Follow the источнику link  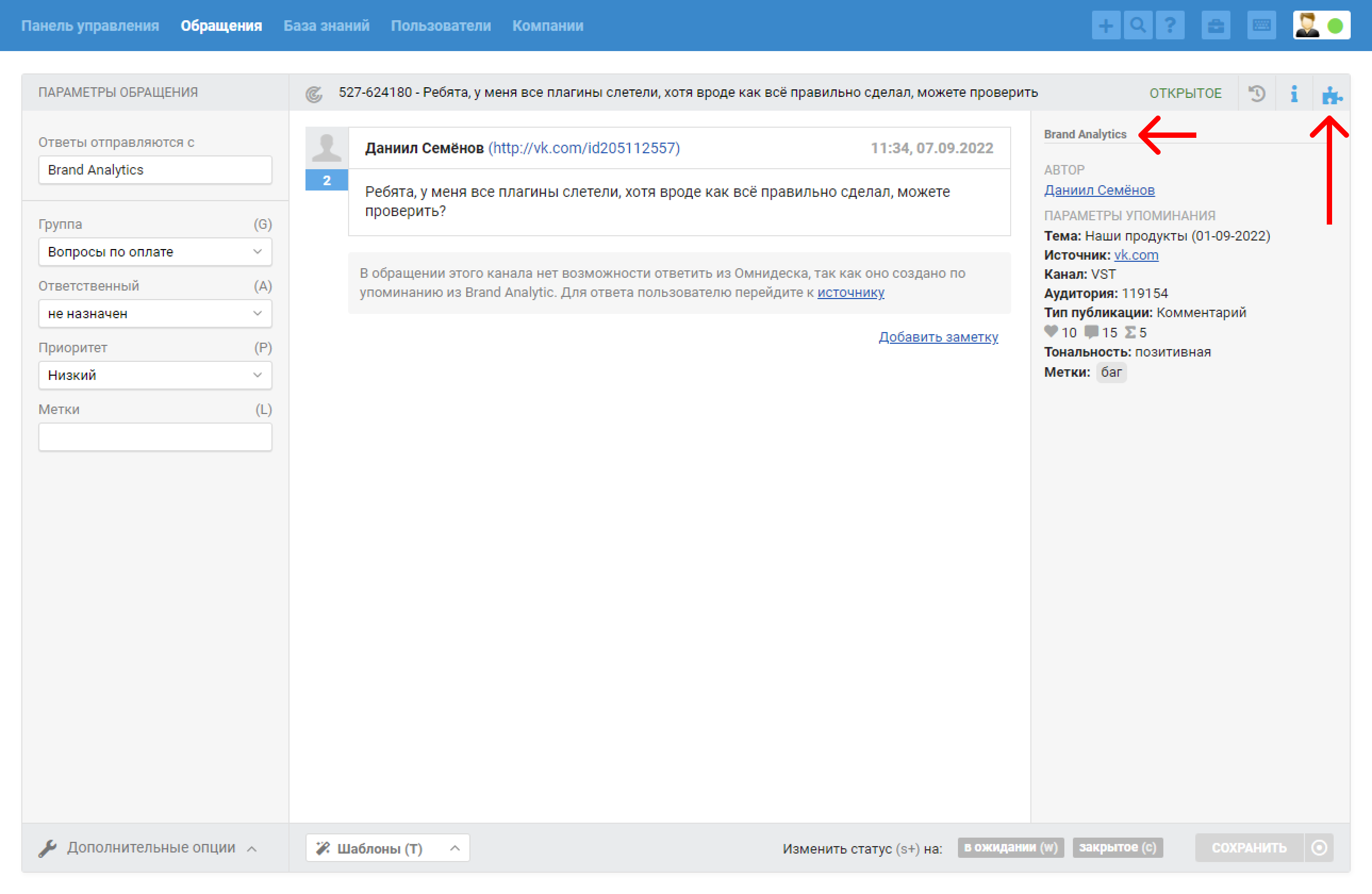point(850,292)
